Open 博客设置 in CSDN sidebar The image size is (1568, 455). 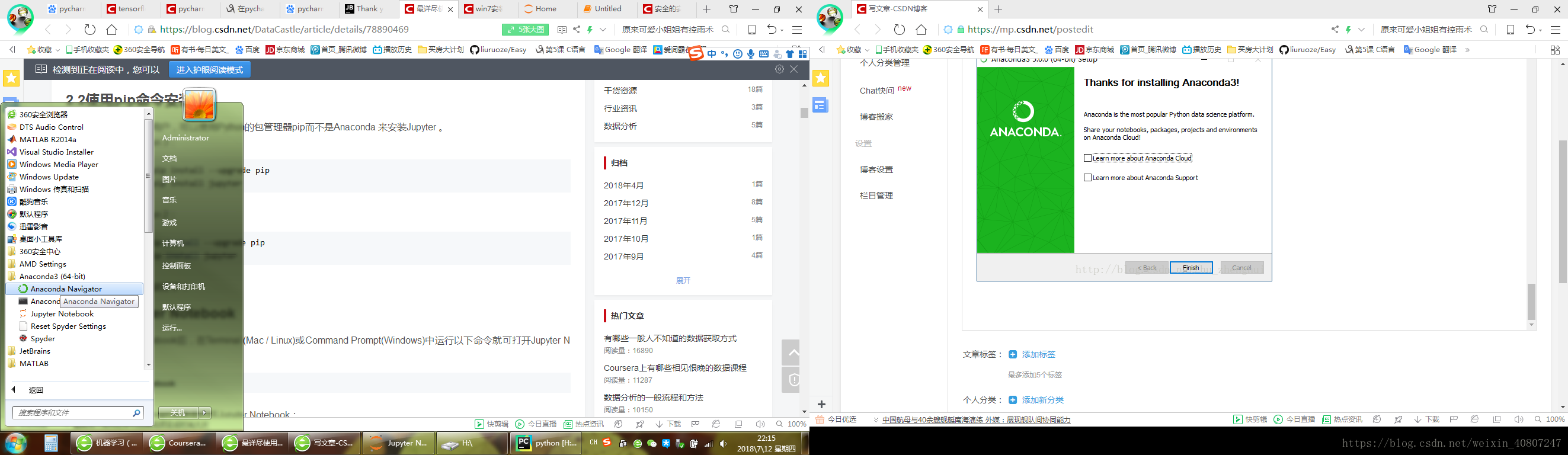(x=876, y=169)
